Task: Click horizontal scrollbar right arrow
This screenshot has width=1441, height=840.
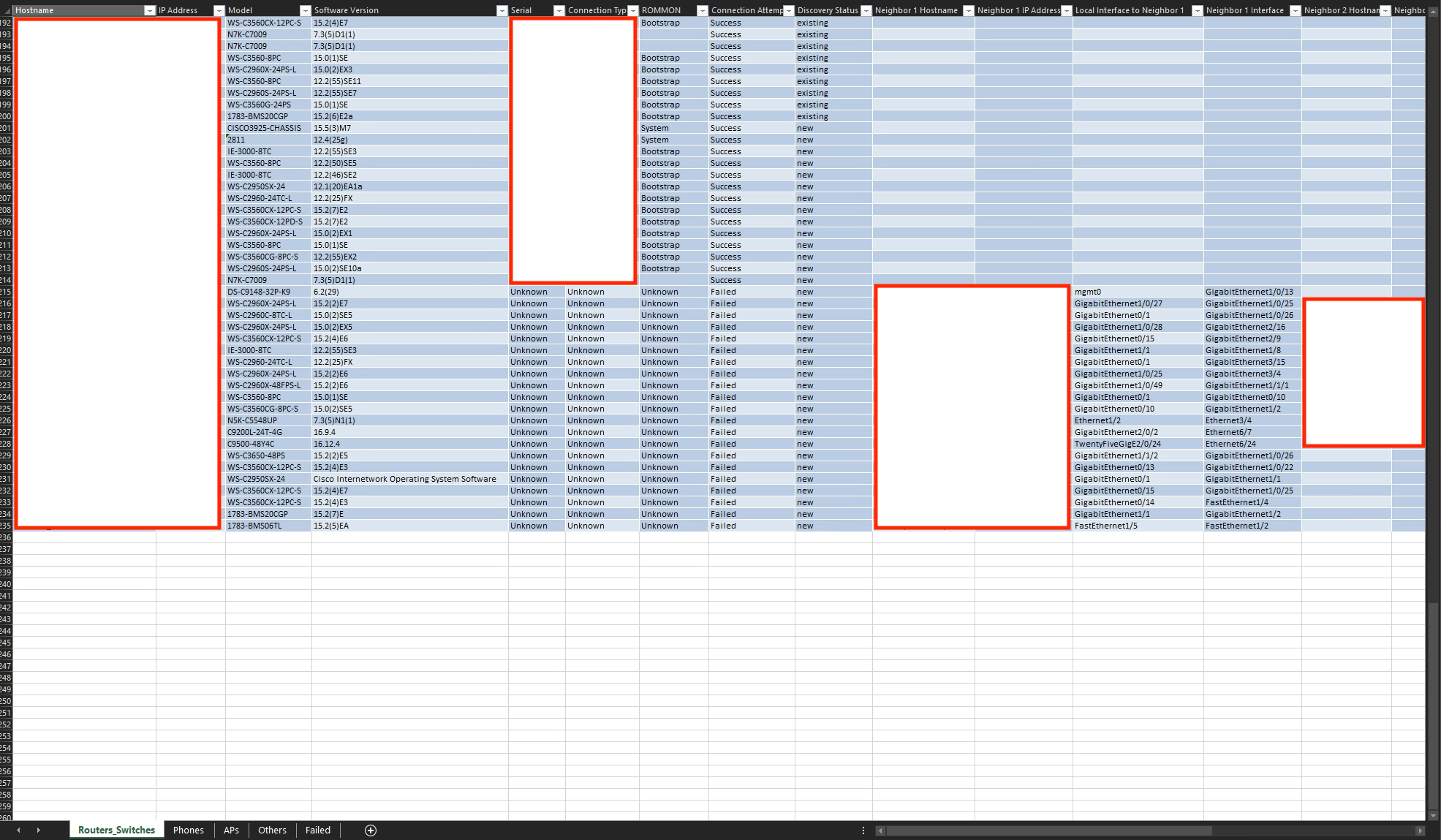Action: click(x=1420, y=830)
